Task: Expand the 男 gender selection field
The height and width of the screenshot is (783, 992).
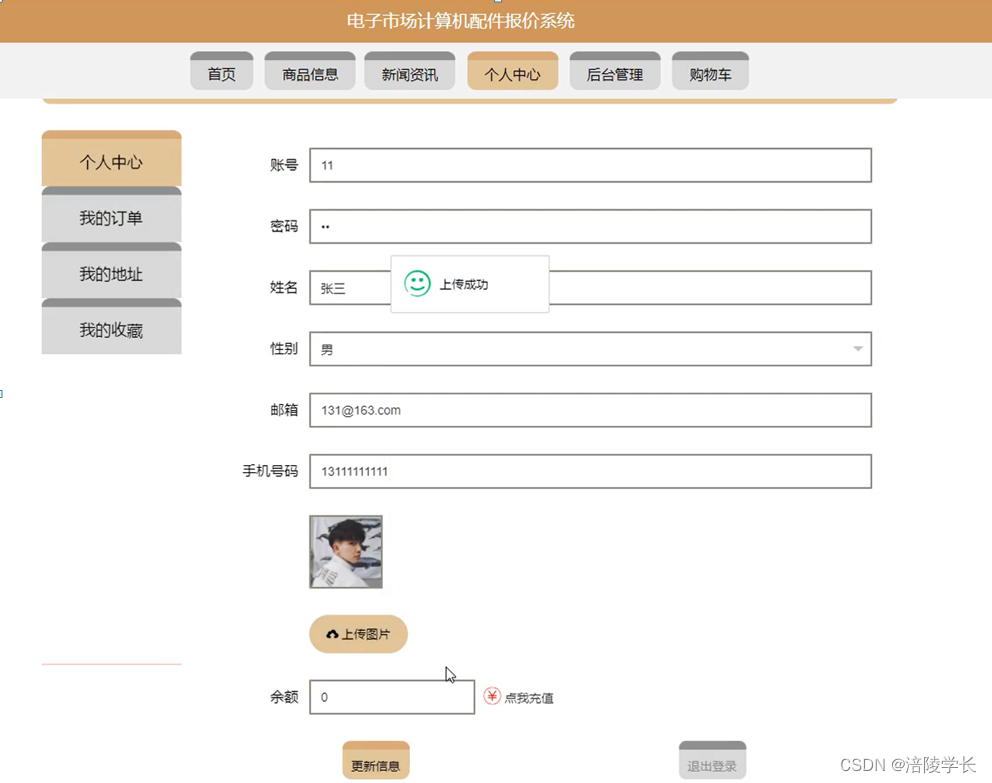Action: [x=590, y=348]
